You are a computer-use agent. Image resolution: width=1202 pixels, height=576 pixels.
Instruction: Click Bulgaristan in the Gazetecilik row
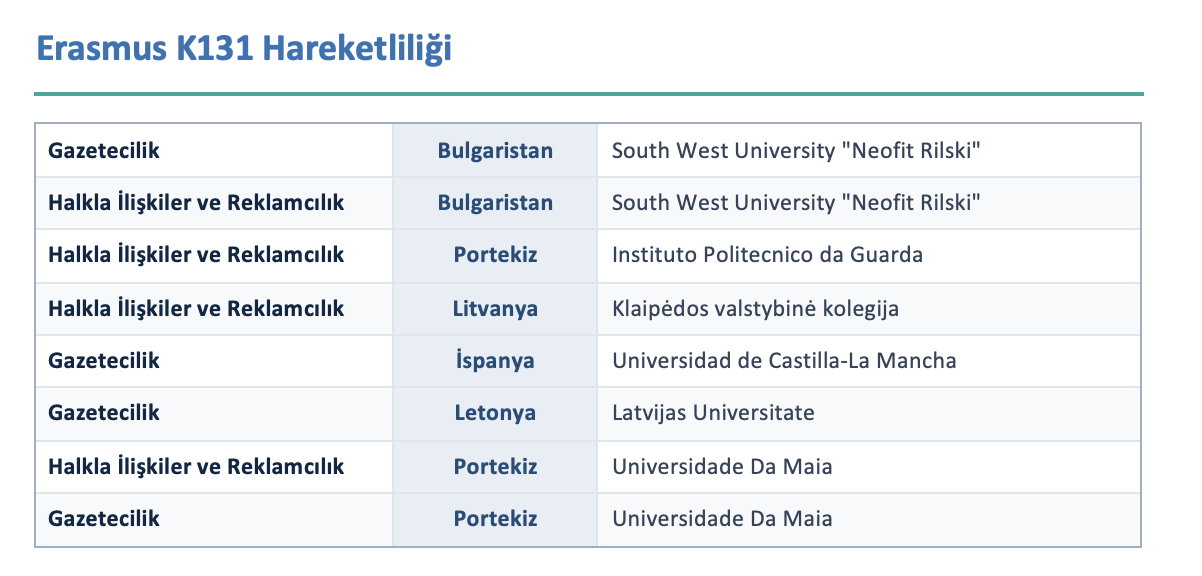[495, 151]
